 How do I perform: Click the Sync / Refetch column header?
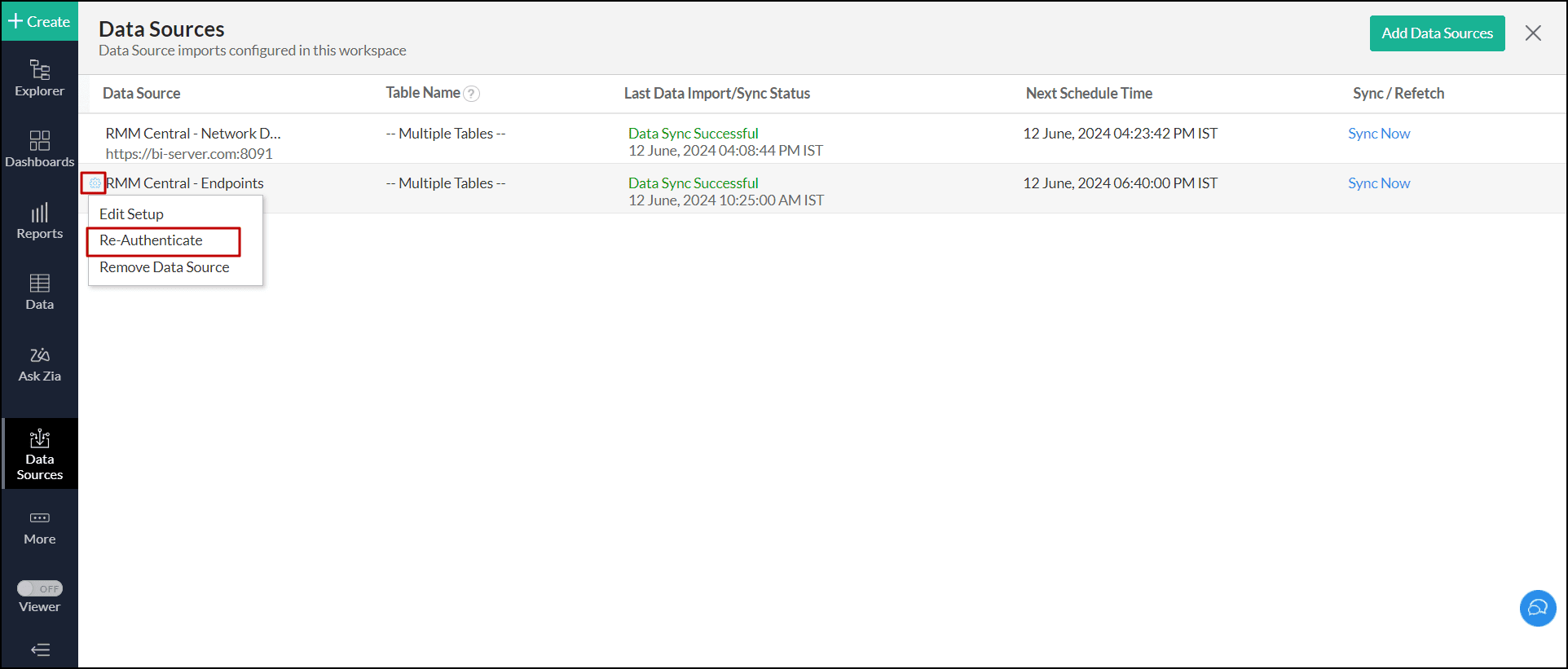(1398, 93)
